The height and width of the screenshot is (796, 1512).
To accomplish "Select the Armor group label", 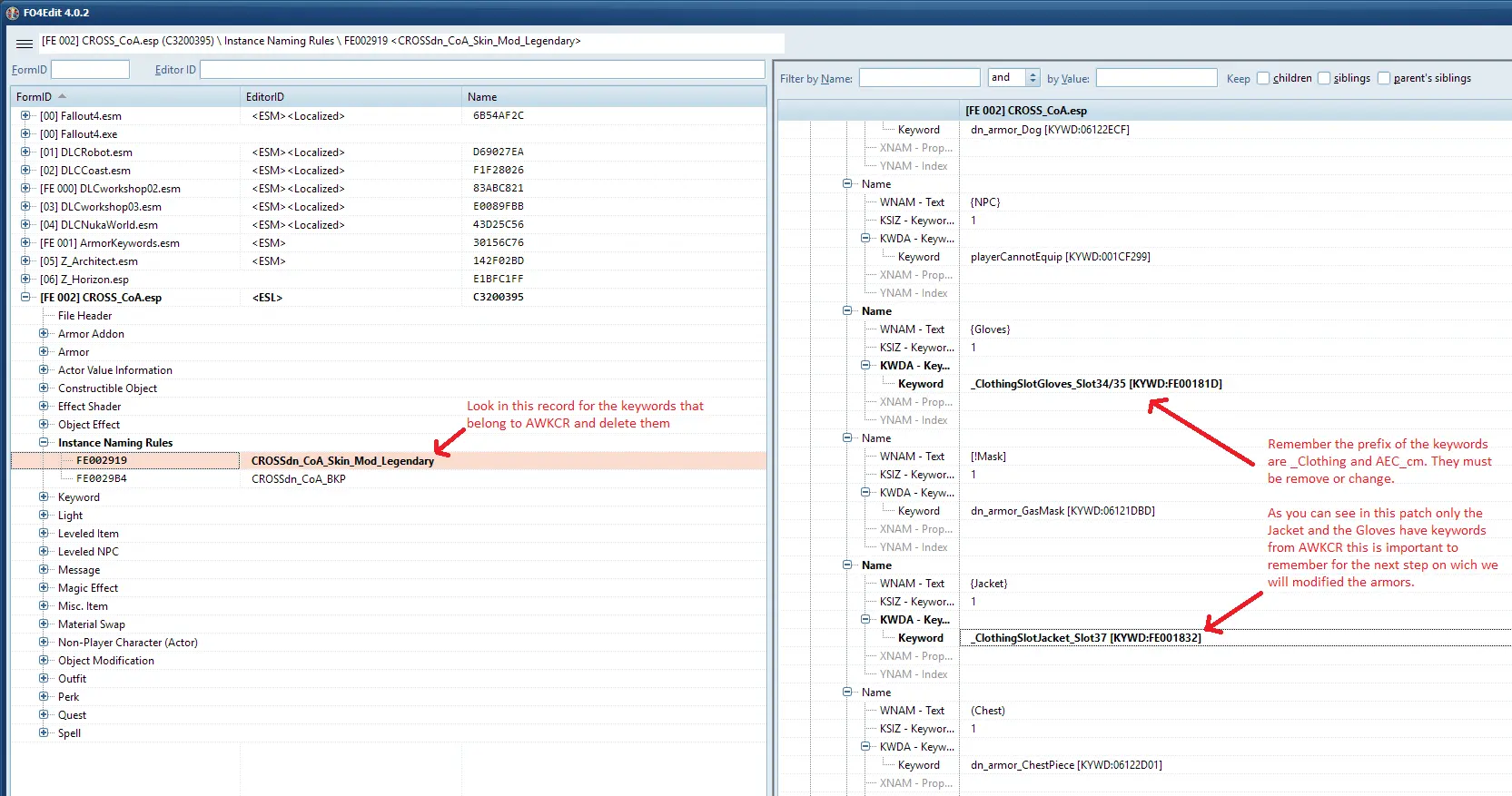I will click(74, 352).
